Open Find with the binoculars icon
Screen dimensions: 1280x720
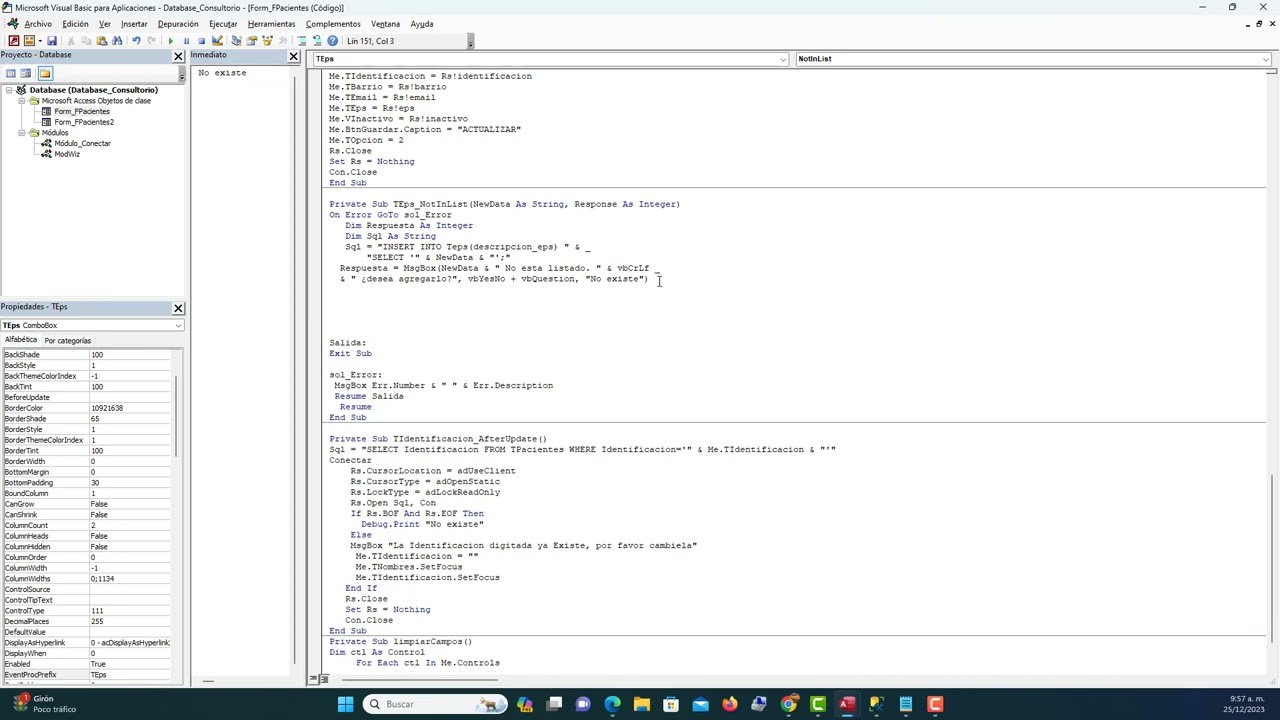click(117, 41)
